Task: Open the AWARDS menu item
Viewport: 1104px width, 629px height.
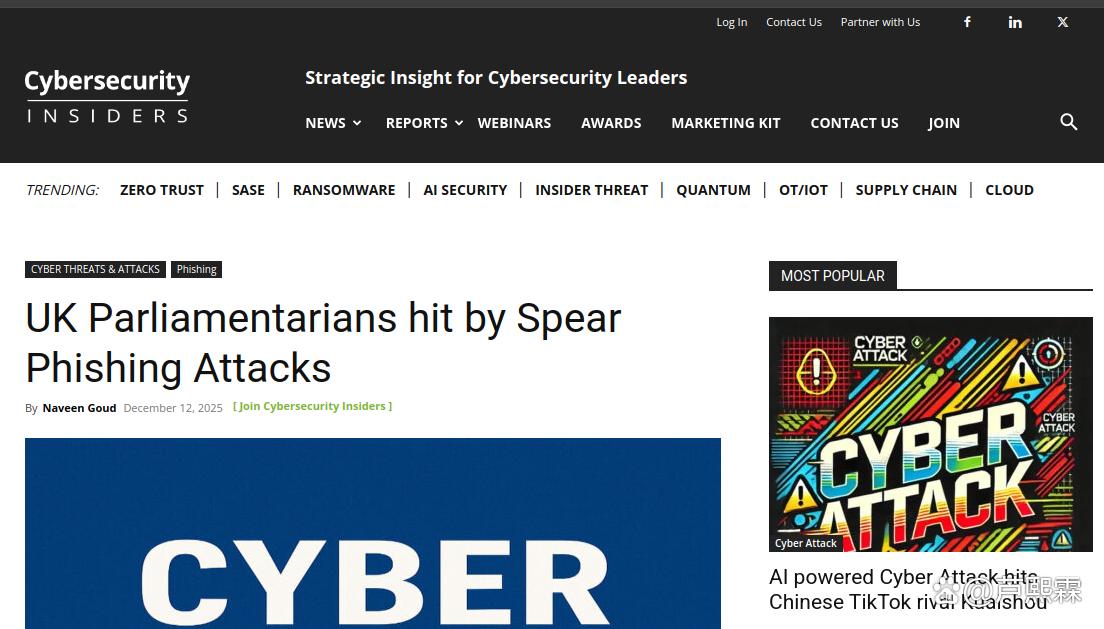Action: [611, 123]
